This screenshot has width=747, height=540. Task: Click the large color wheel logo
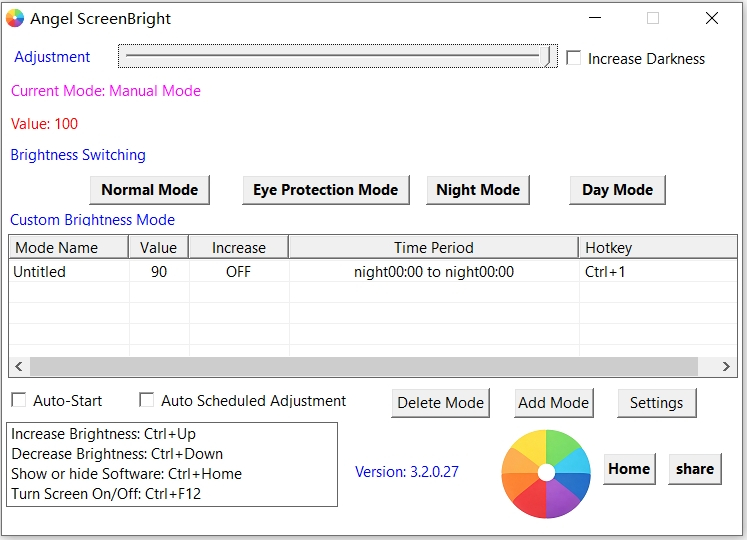coord(546,473)
